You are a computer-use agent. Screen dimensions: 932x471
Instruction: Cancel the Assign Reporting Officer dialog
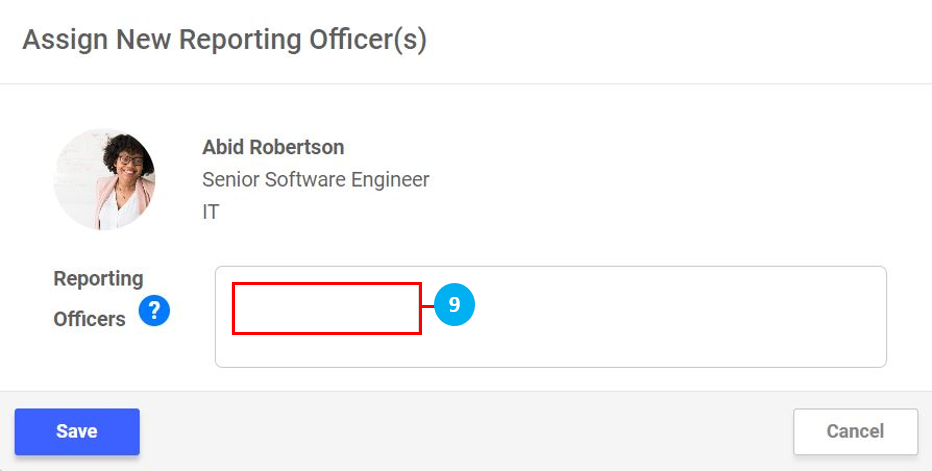point(855,431)
